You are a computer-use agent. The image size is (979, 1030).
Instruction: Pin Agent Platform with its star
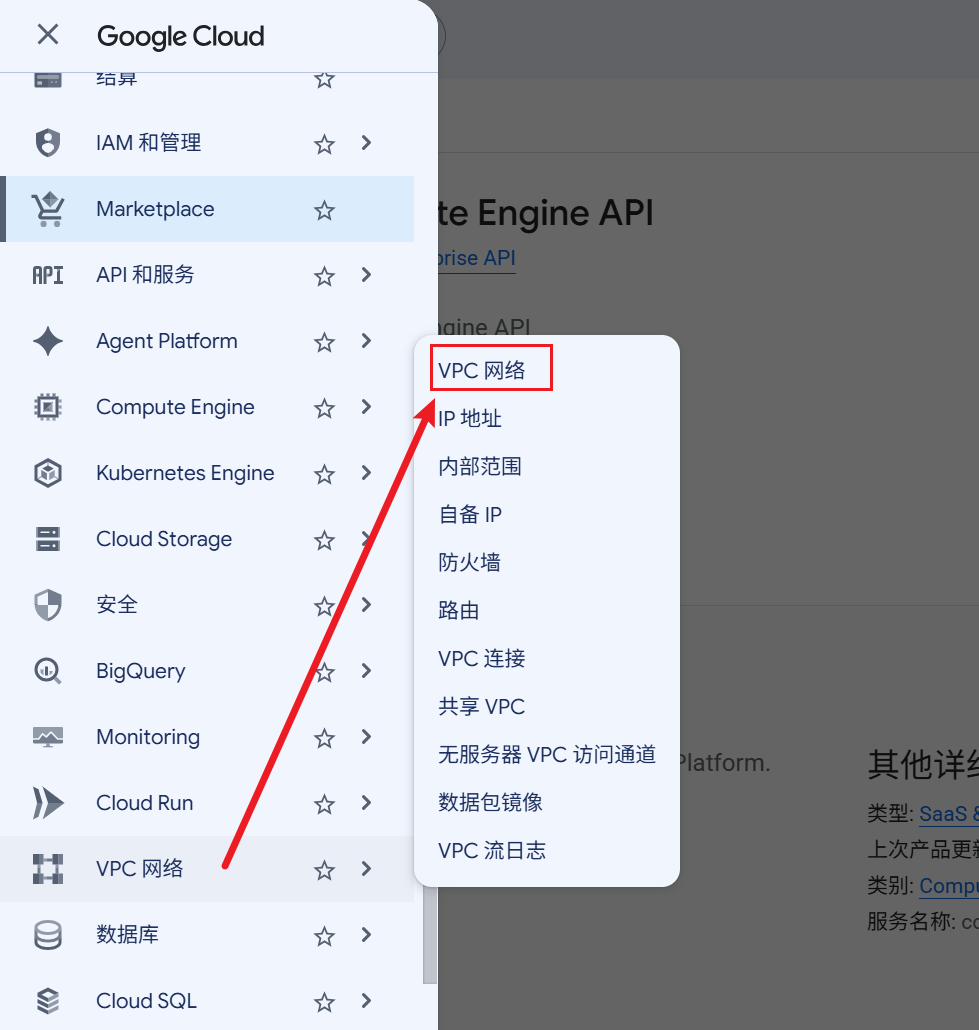[x=324, y=342]
